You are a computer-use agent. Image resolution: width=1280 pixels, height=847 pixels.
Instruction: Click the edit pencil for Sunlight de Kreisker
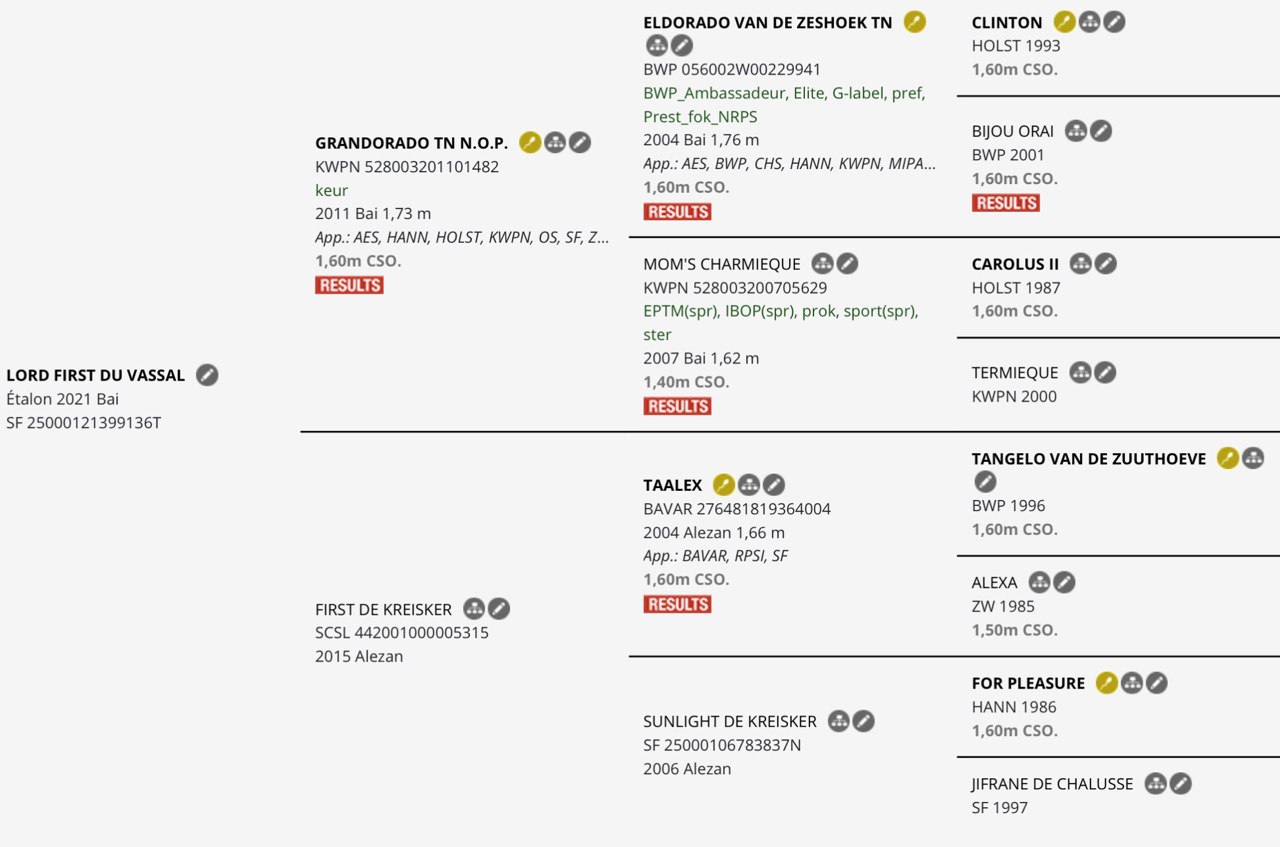(x=864, y=721)
